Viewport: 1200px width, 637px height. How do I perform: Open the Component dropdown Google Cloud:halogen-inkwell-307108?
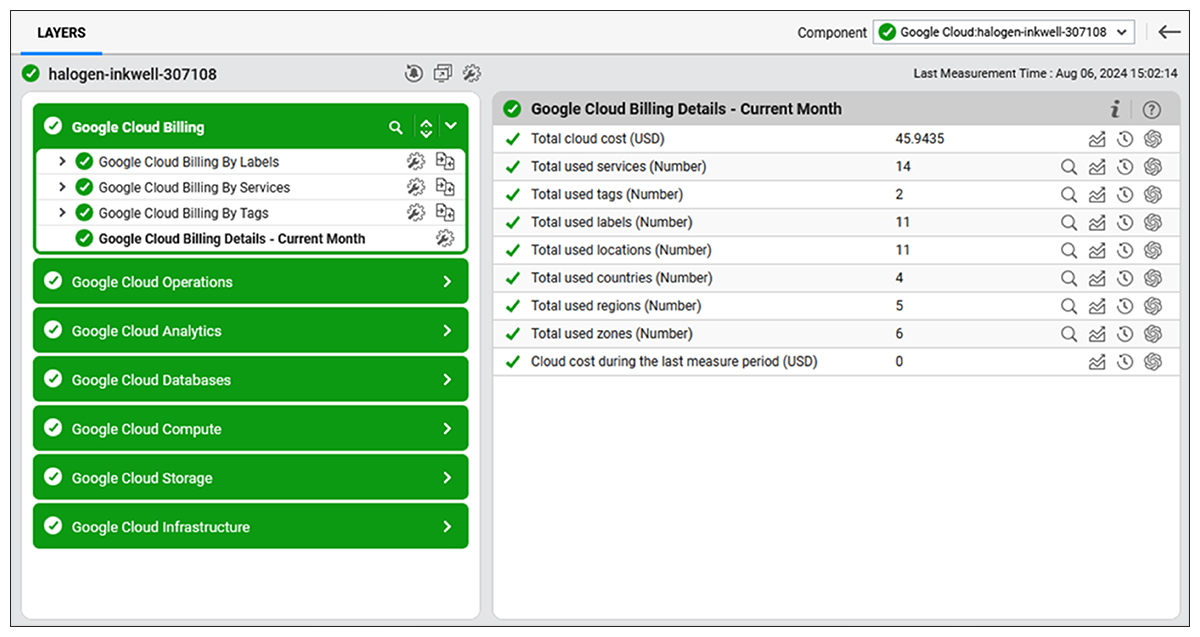pyautogui.click(x=1004, y=32)
